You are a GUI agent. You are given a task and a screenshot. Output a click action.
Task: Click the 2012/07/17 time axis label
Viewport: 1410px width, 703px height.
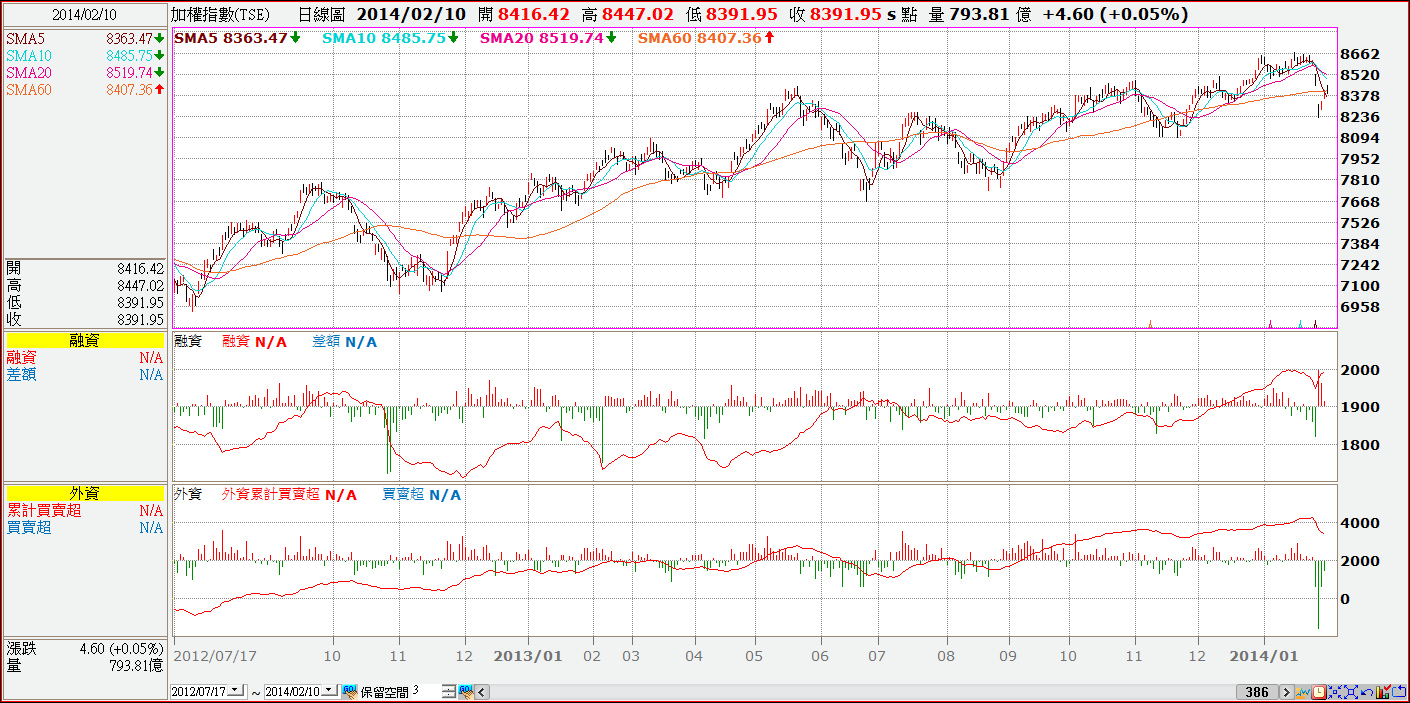[x=215, y=656]
